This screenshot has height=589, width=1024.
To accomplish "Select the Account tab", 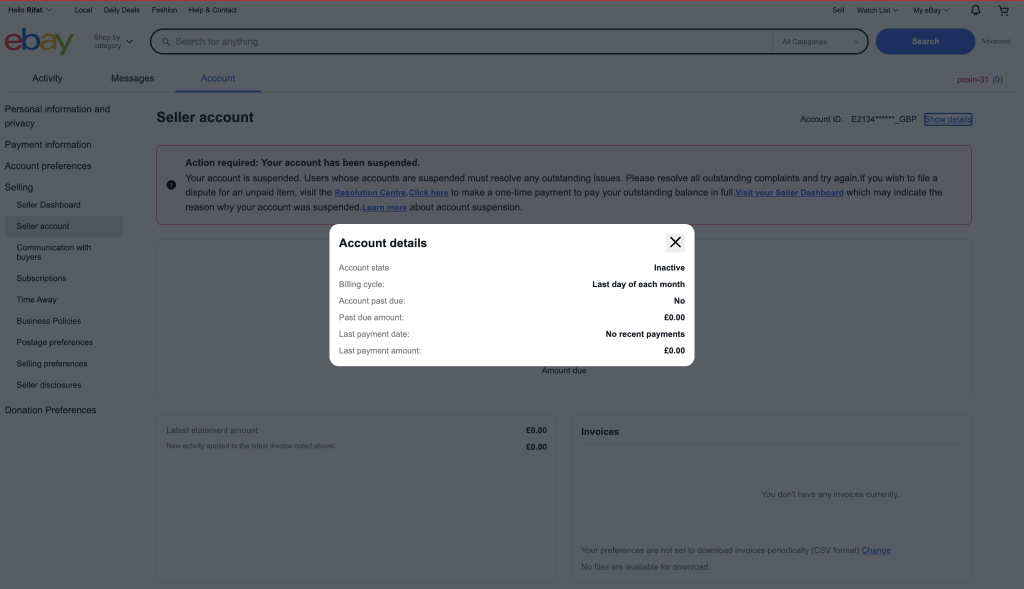I will (217, 78).
